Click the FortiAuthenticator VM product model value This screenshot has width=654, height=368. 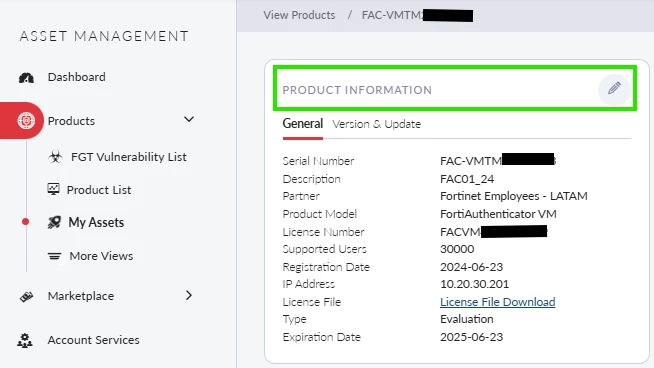498,214
